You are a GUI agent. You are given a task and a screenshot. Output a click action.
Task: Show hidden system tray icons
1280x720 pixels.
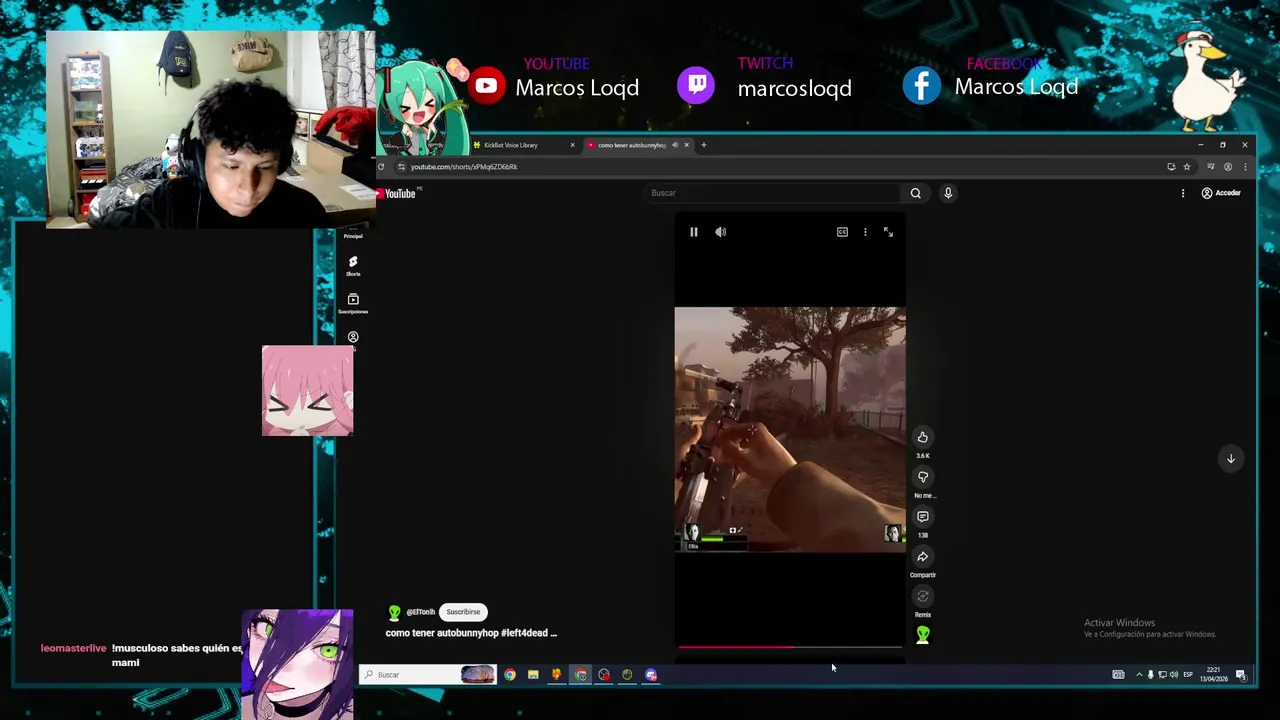coord(1139,675)
